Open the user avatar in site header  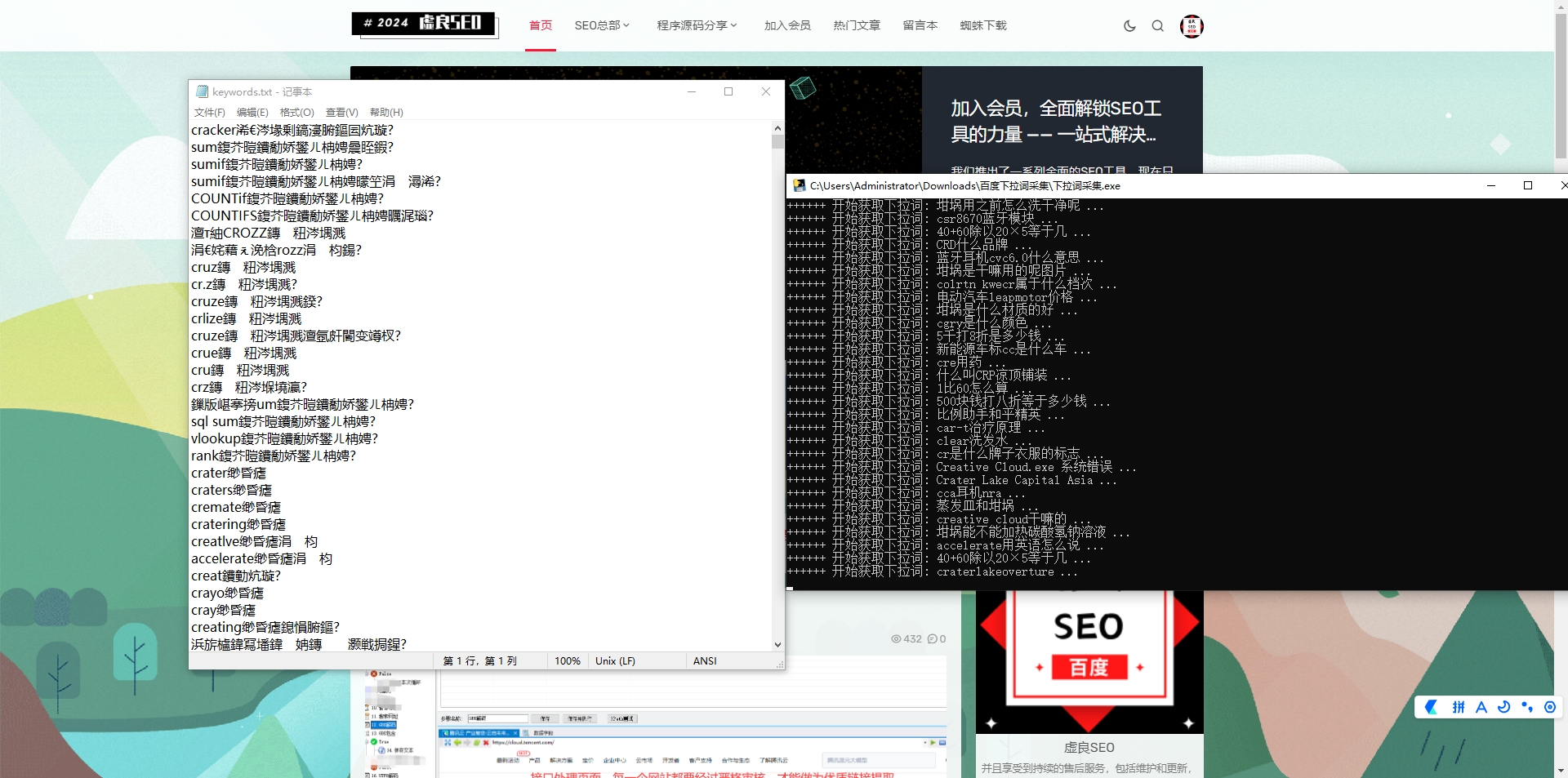pyautogui.click(x=1192, y=26)
